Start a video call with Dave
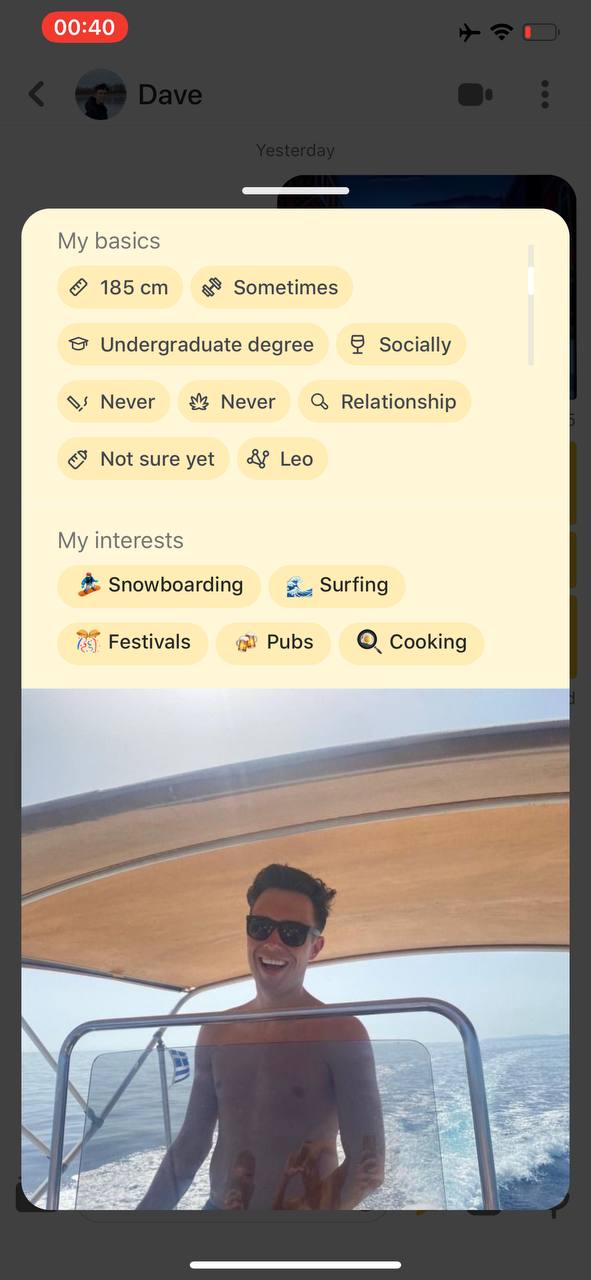The image size is (591, 1280). 475,95
